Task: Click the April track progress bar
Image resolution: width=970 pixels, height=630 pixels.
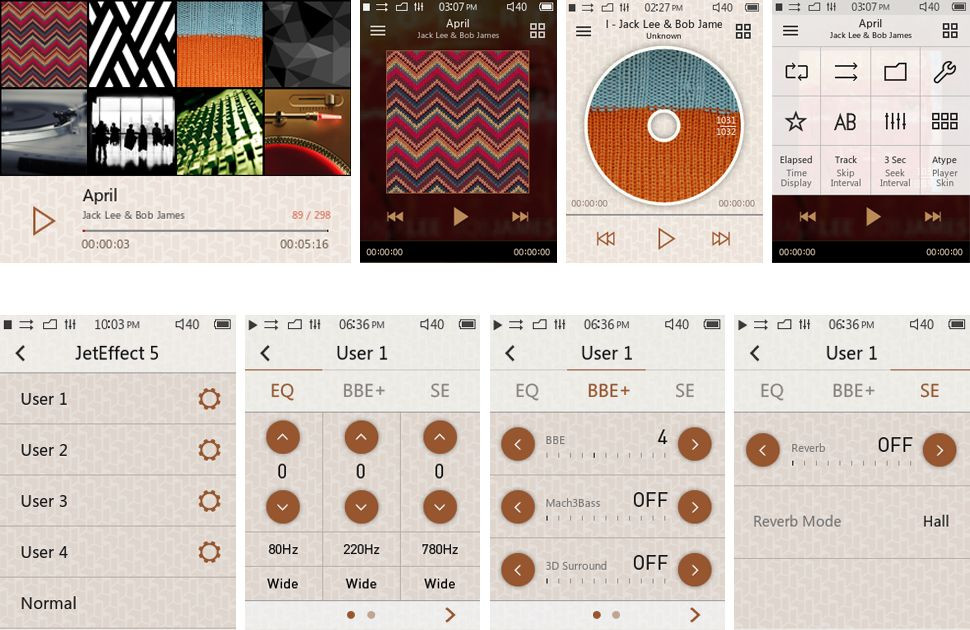Action: click(205, 230)
